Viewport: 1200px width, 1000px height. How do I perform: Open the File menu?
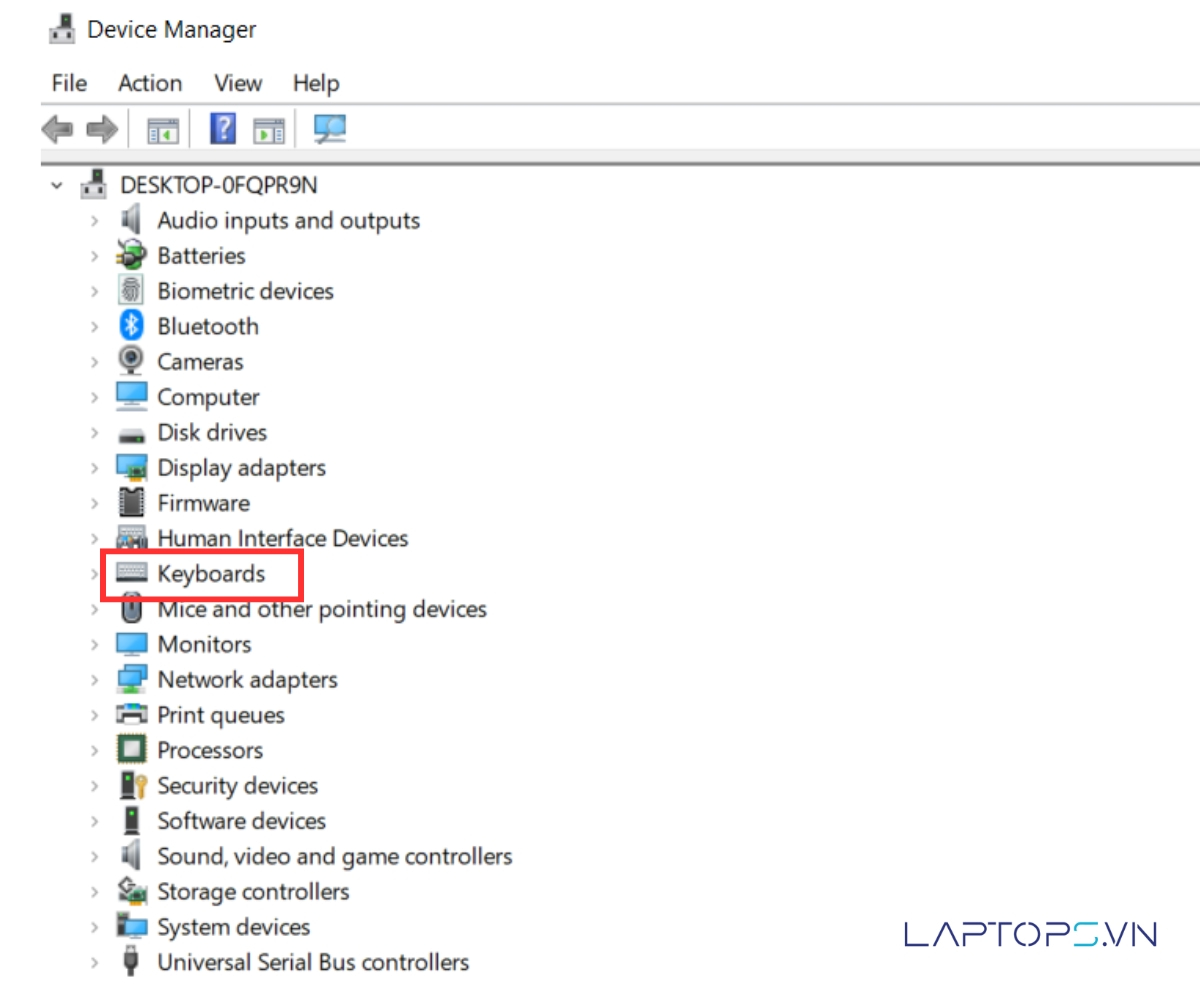pos(69,83)
